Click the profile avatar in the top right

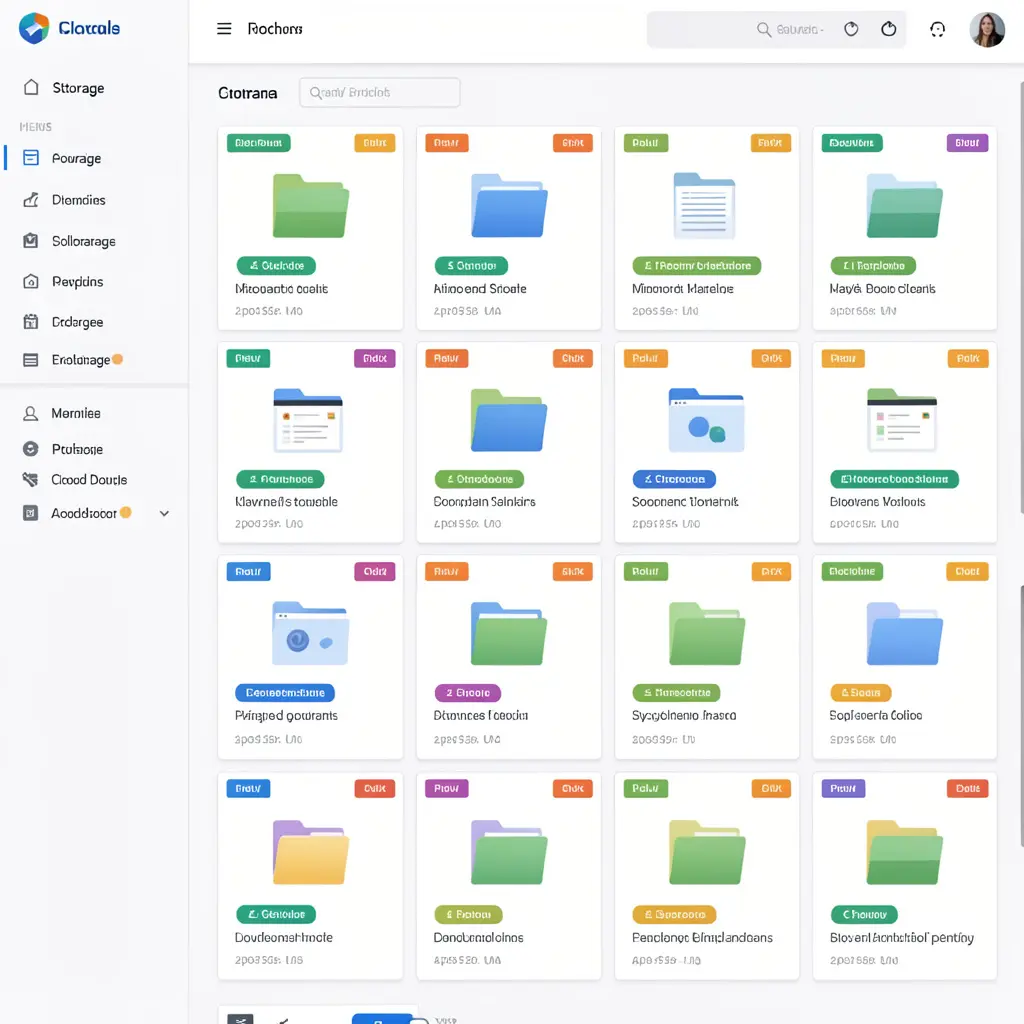click(x=987, y=29)
